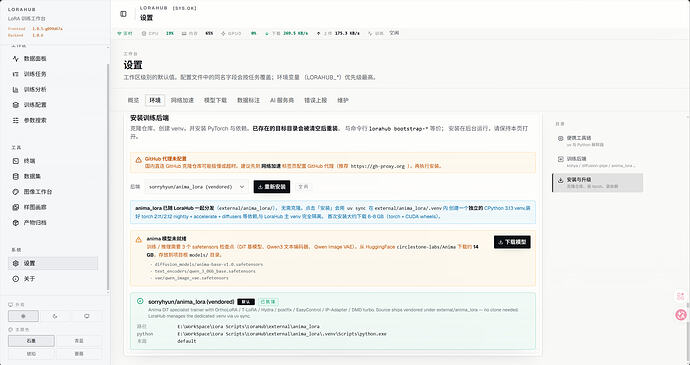The height and width of the screenshot is (365, 690).
Task: Follow the 网络加速 link in GitHub warning
Action: click(271, 166)
